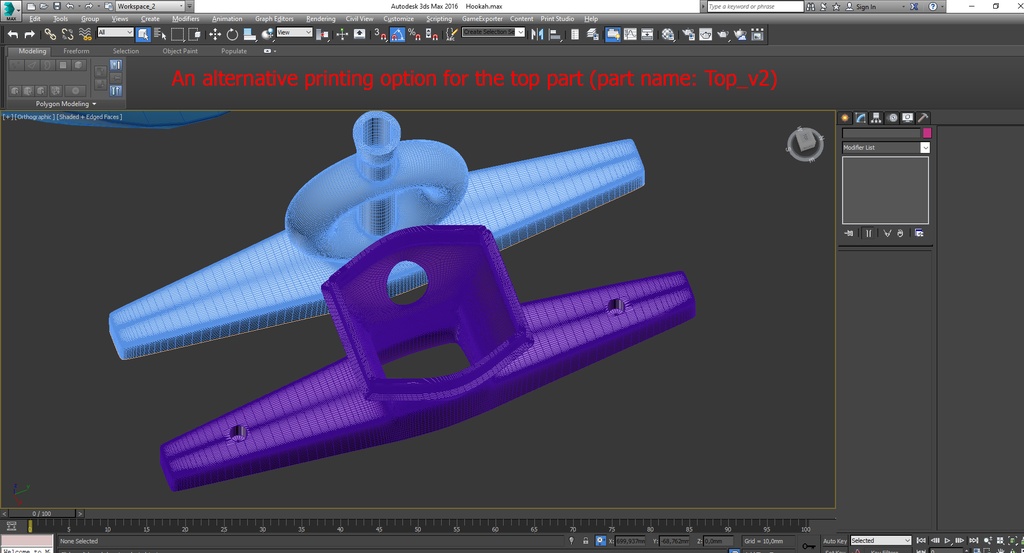The height and width of the screenshot is (553, 1024).
Task: Expand the Modifier List dropdown
Action: tap(886, 148)
